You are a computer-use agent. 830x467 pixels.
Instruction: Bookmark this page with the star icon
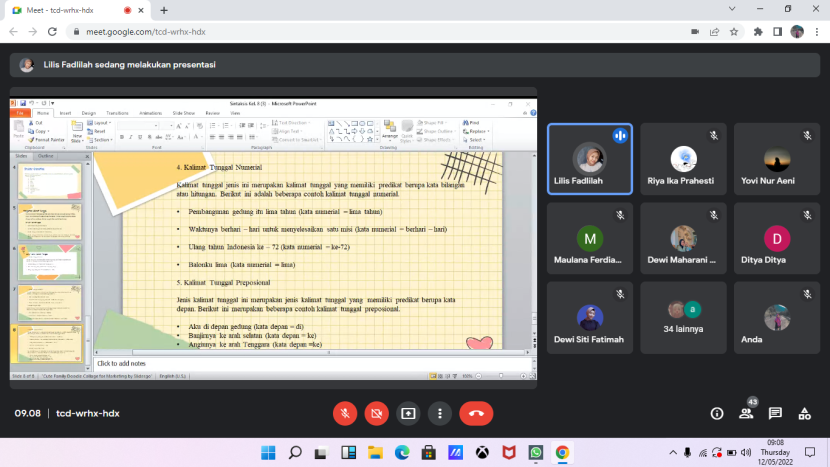[735, 31]
